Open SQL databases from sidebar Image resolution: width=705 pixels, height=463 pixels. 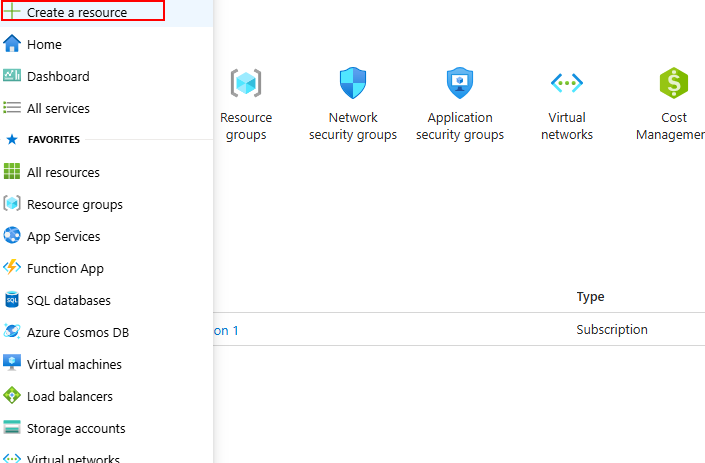point(69,300)
